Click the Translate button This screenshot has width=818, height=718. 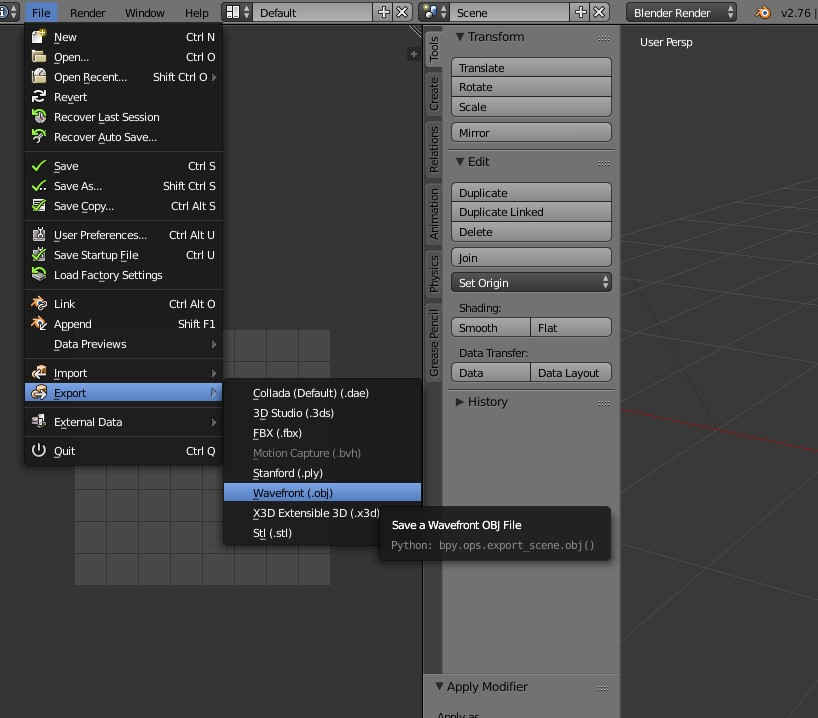click(x=531, y=68)
